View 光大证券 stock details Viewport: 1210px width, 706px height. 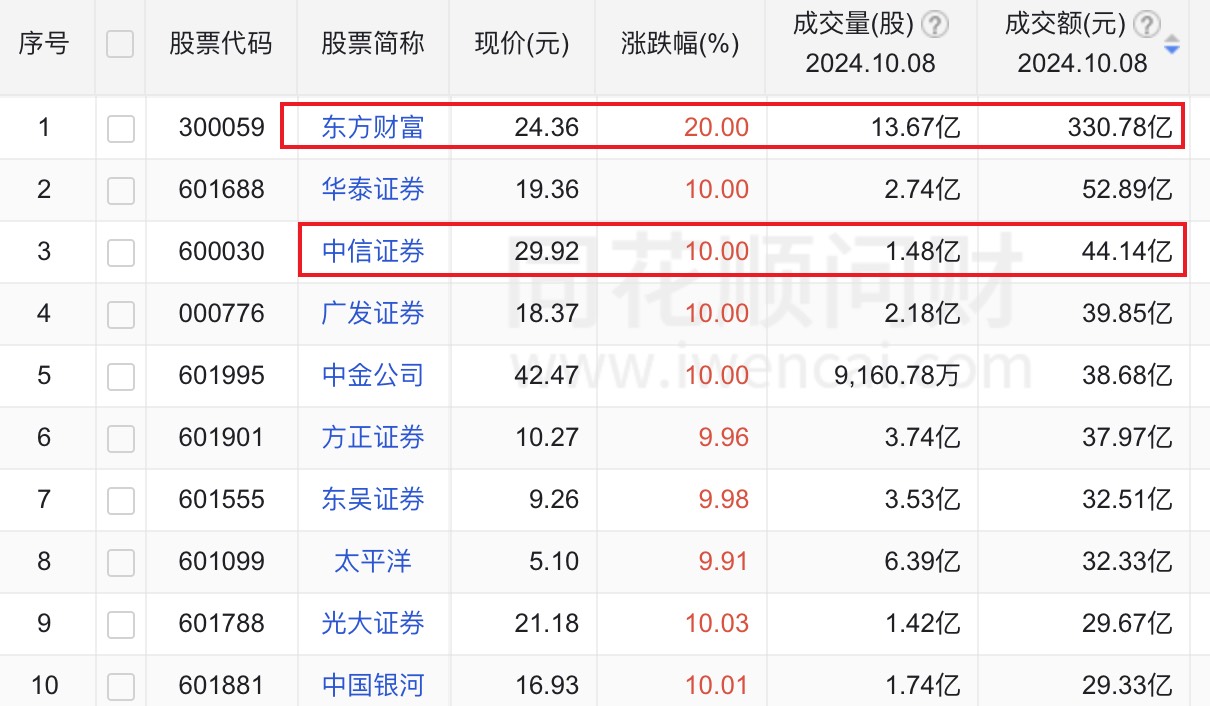point(373,624)
